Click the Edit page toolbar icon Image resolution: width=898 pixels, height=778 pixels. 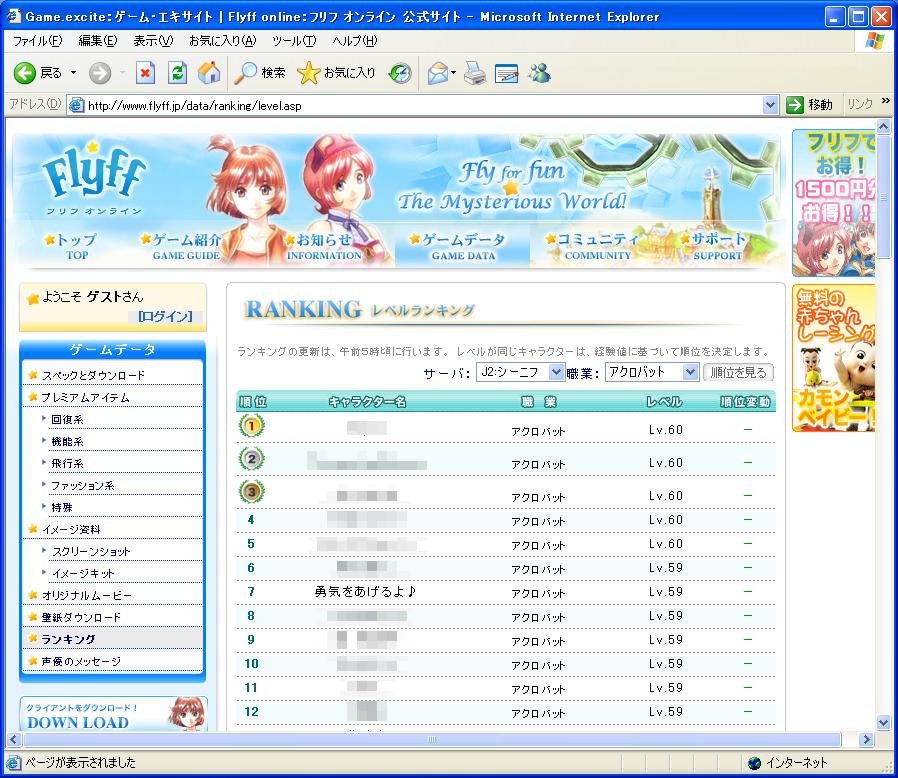[x=507, y=73]
